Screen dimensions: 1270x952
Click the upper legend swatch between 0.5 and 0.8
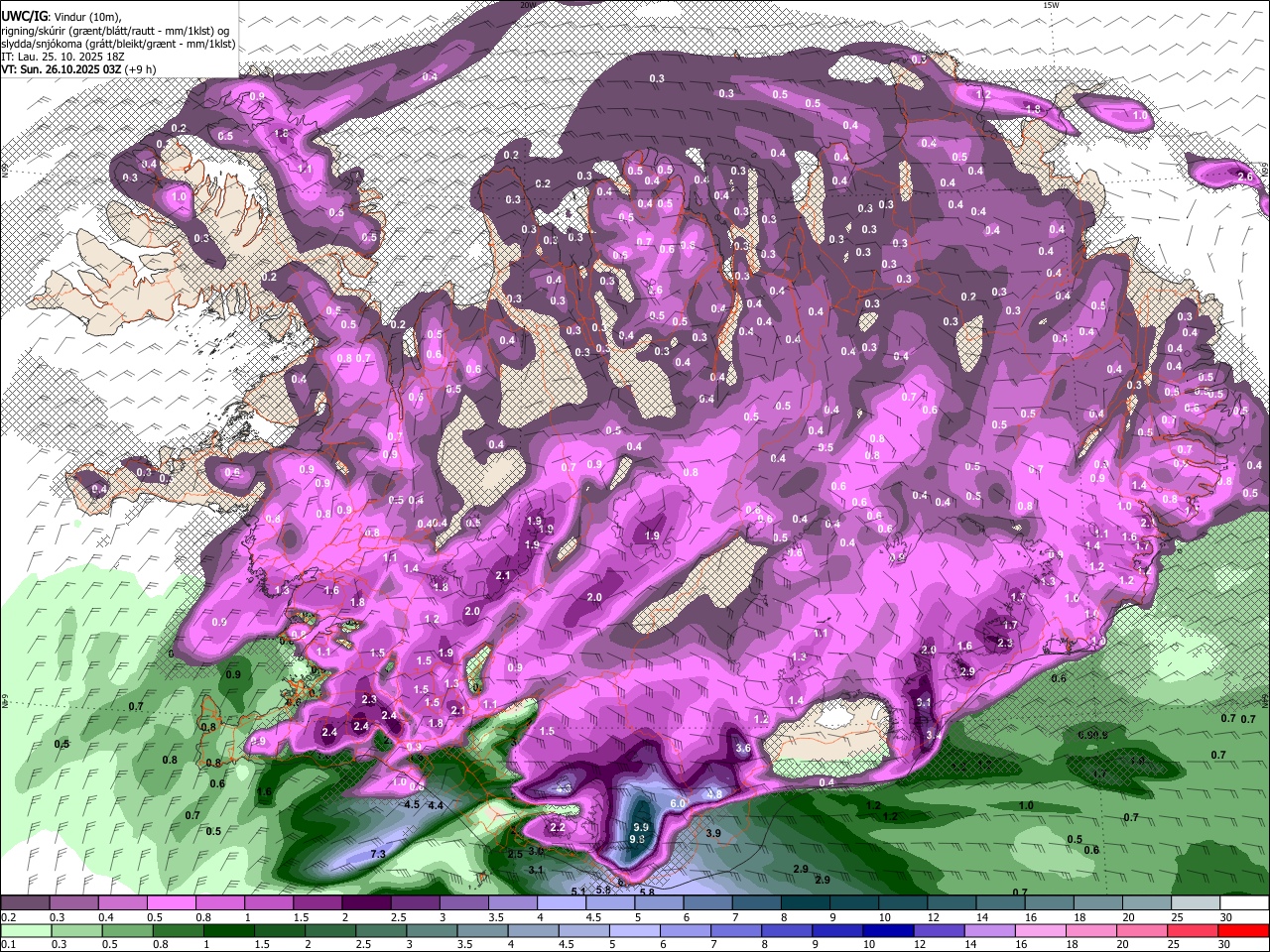click(x=171, y=903)
